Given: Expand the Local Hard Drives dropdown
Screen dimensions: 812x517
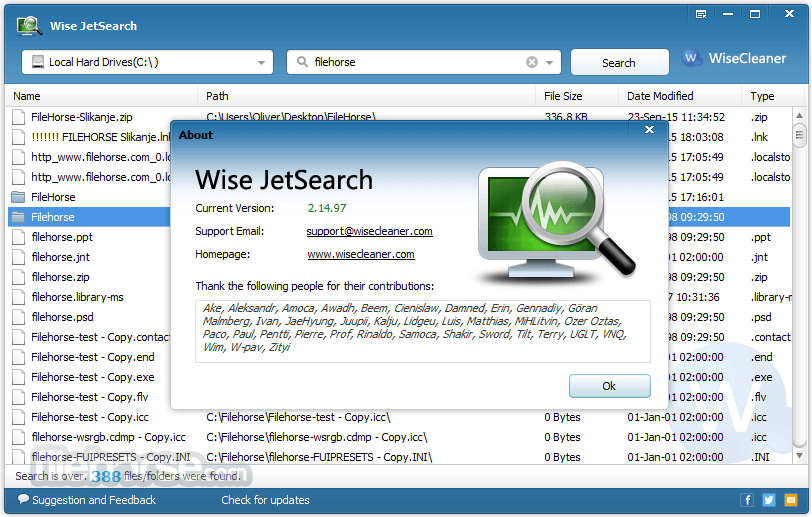Looking at the screenshot, I should click(x=262, y=62).
